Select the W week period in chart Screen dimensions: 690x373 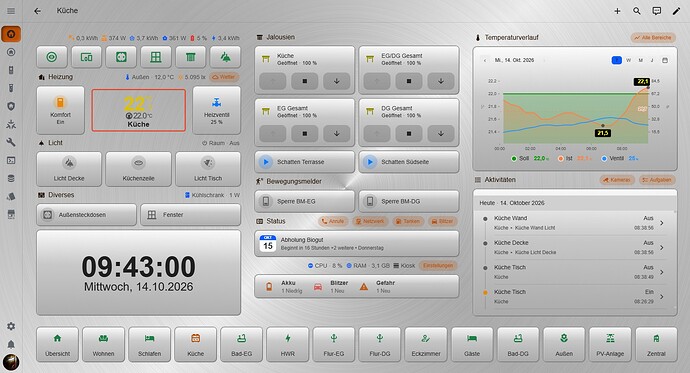[x=628, y=60]
